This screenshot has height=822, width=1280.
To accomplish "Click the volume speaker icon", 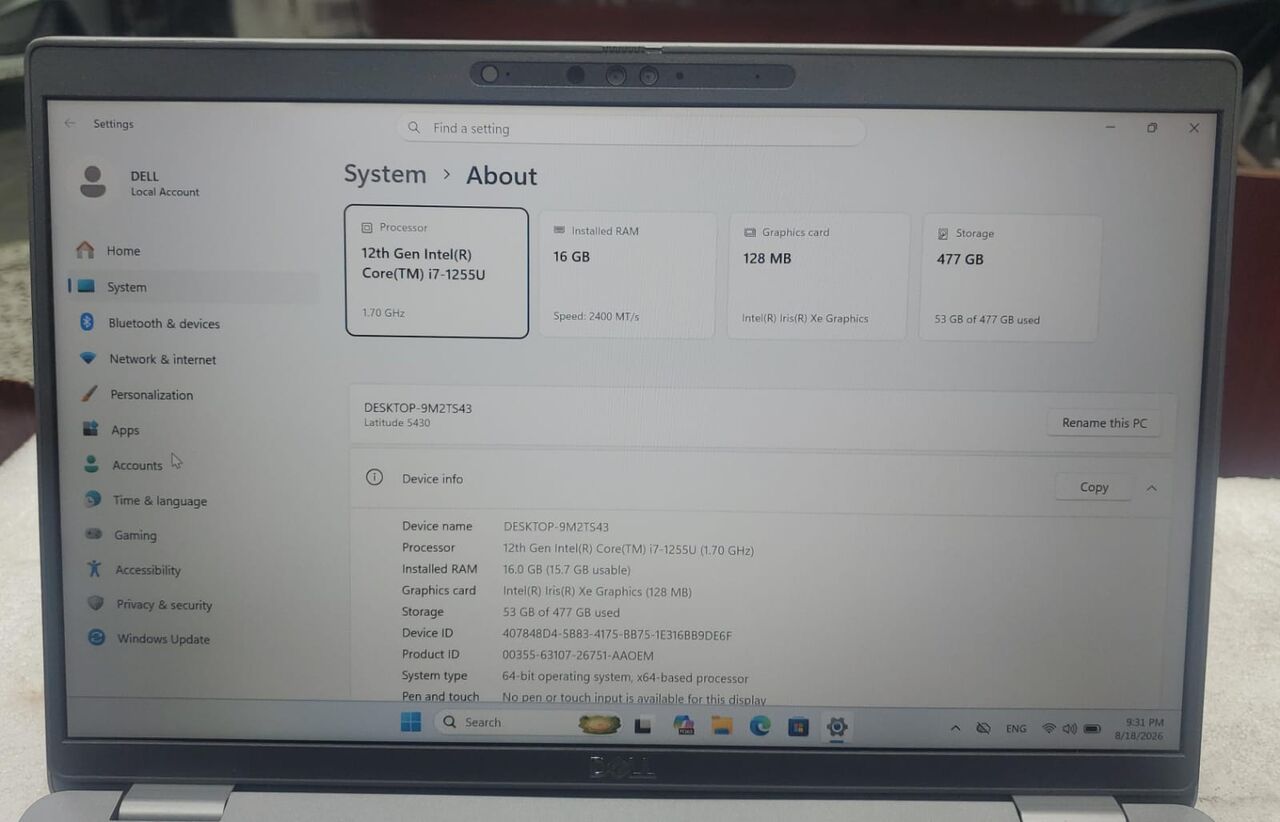I will (1070, 729).
